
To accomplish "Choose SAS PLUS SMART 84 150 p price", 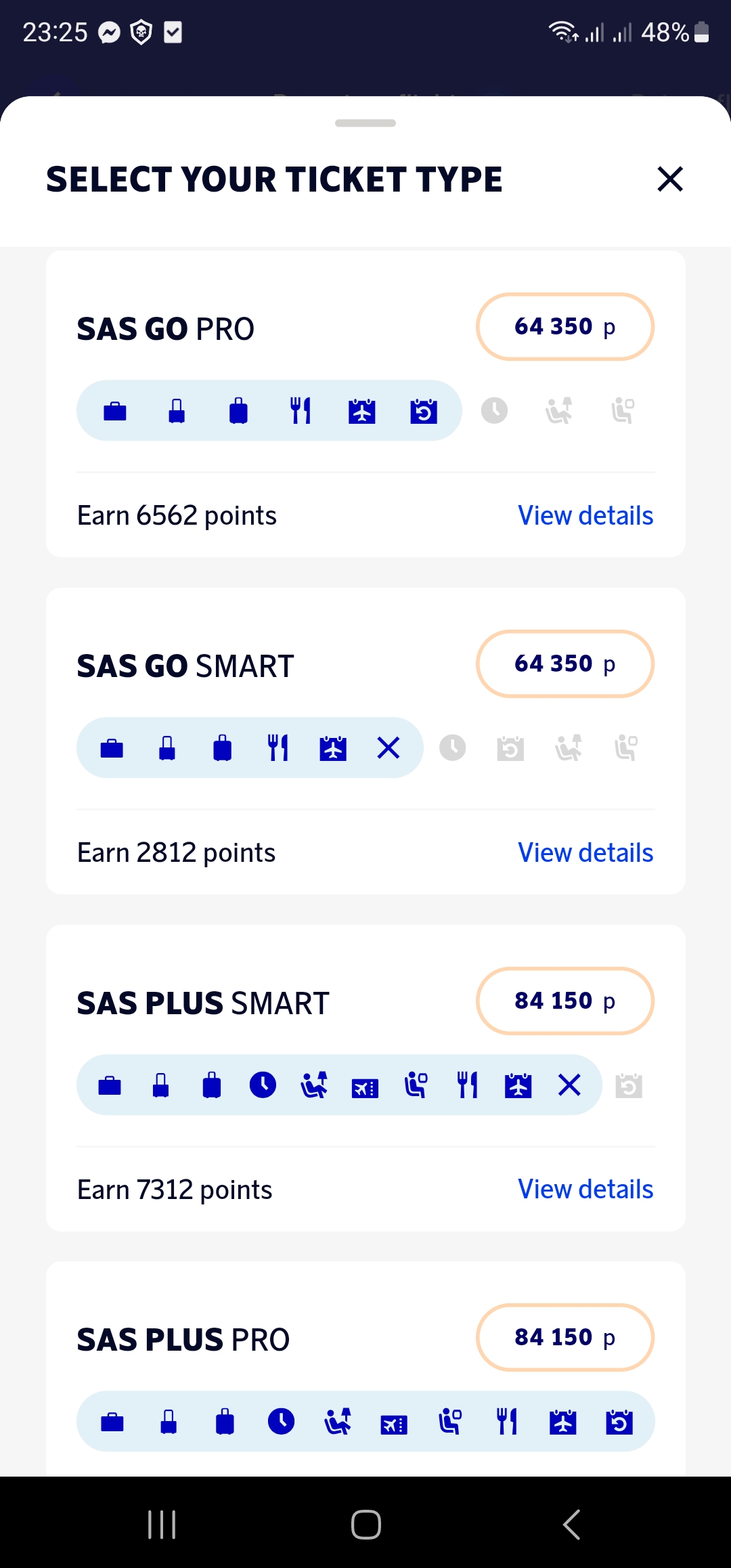I will tap(564, 1001).
